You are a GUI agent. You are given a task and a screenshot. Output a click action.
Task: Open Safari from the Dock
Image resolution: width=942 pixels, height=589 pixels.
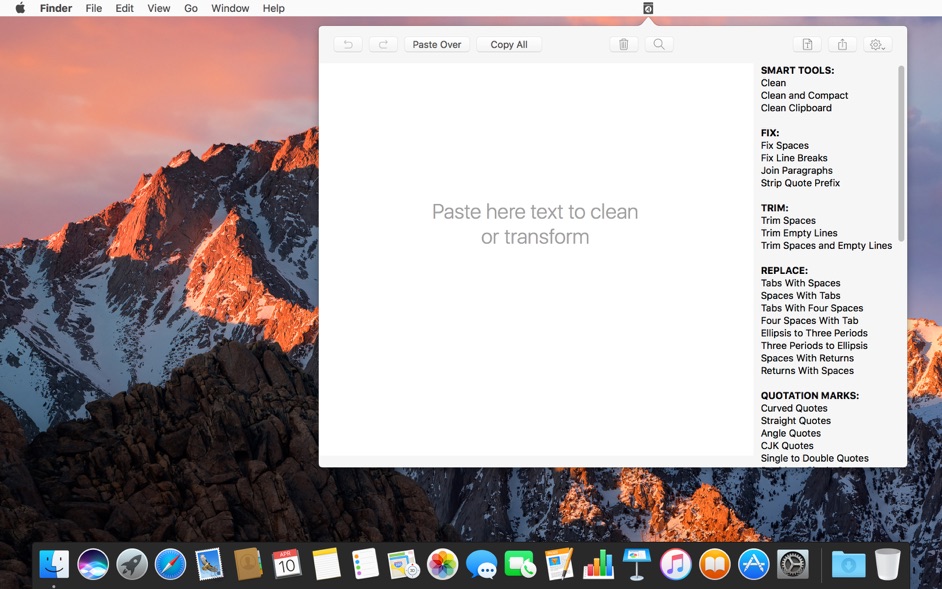(170, 564)
